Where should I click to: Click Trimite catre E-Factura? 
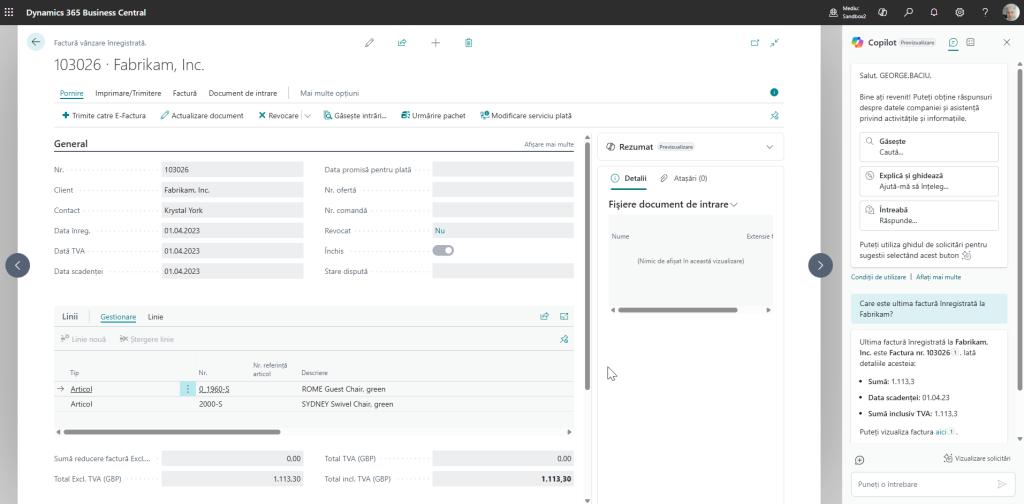click(106, 116)
